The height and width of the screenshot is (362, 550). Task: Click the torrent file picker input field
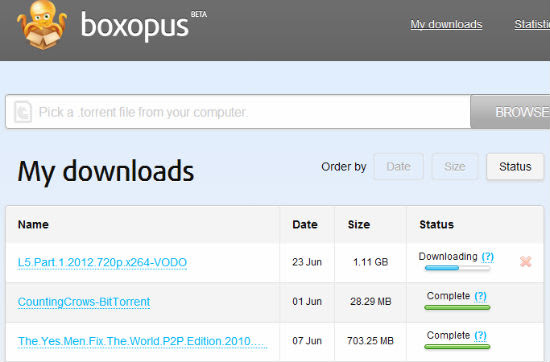(x=238, y=112)
